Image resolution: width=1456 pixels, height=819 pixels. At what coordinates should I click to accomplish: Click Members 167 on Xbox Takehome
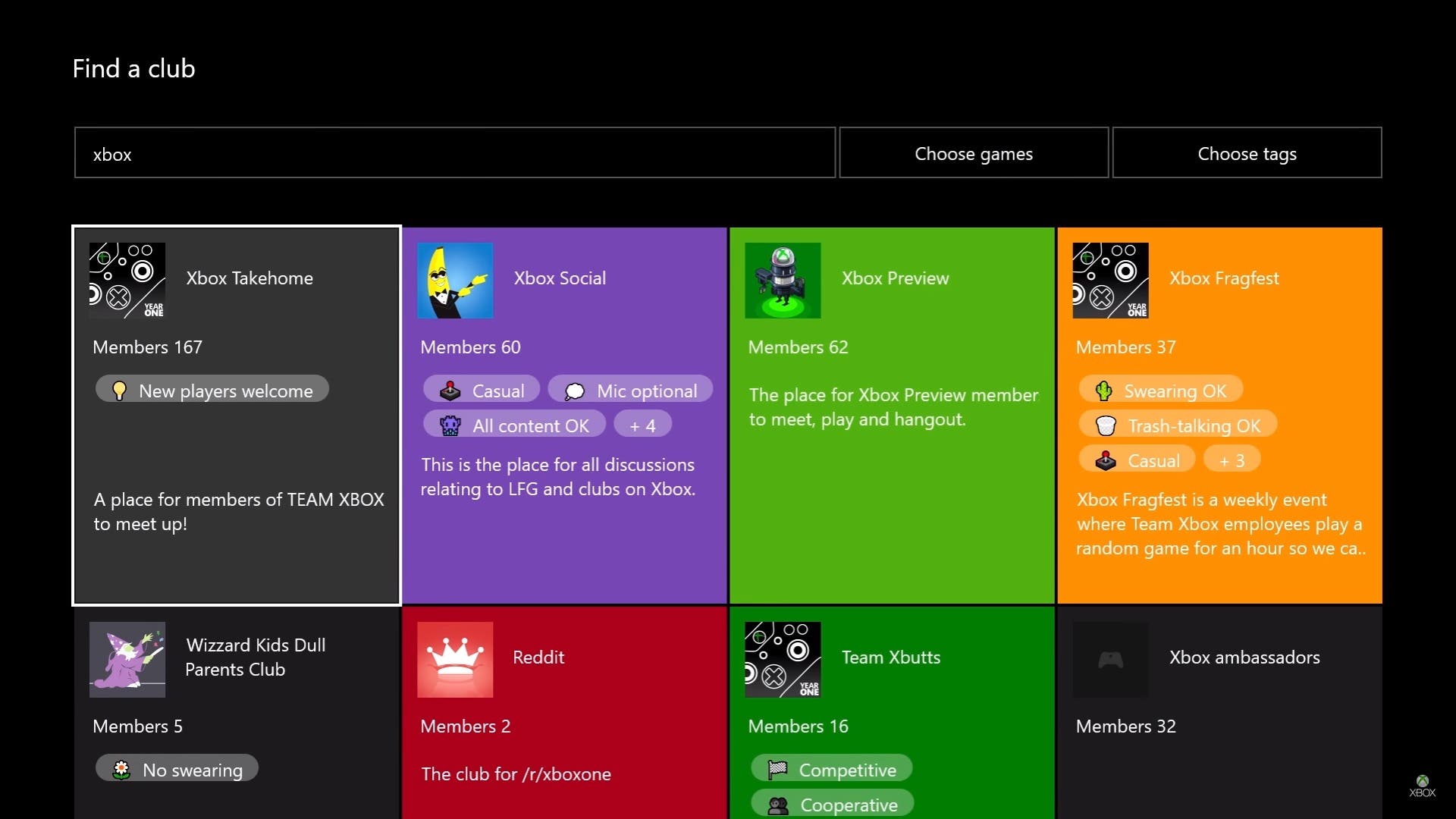coord(147,347)
